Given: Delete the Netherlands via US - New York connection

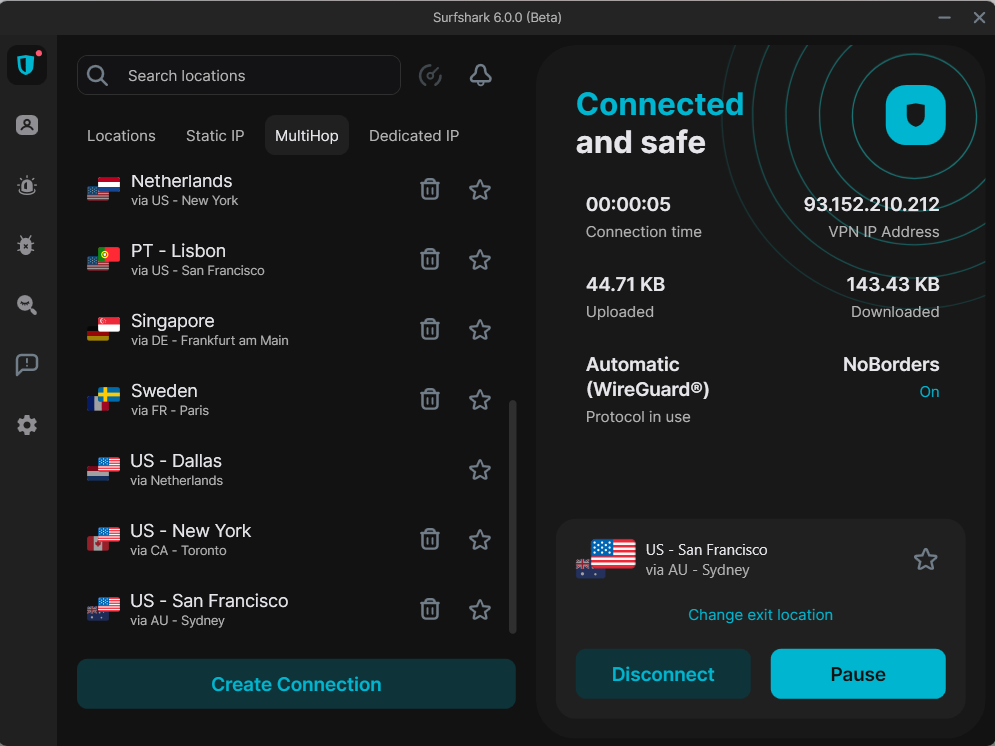Looking at the screenshot, I should coord(430,190).
